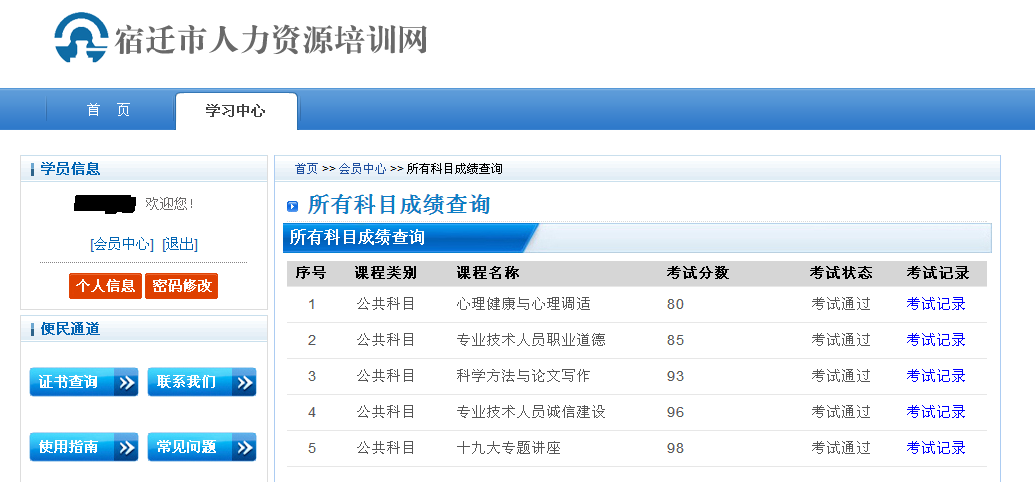Click the 联系我们 shortcut button
The image size is (1035, 482).
click(201, 382)
